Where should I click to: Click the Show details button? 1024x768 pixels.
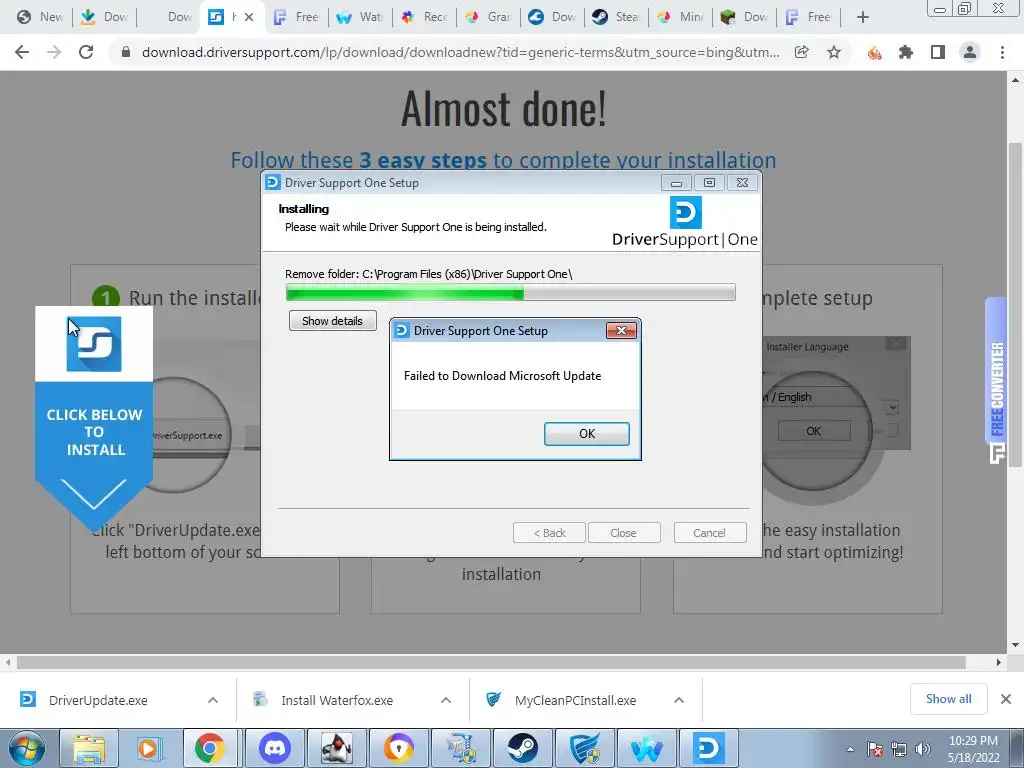332,321
